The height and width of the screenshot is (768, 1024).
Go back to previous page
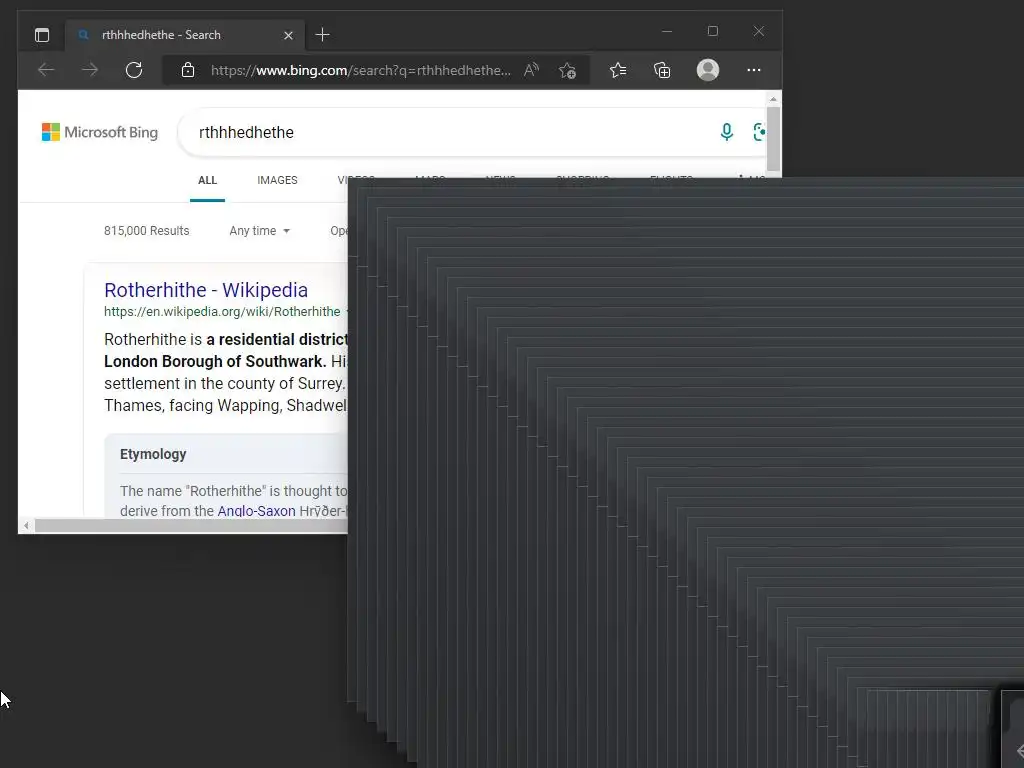[x=46, y=70]
